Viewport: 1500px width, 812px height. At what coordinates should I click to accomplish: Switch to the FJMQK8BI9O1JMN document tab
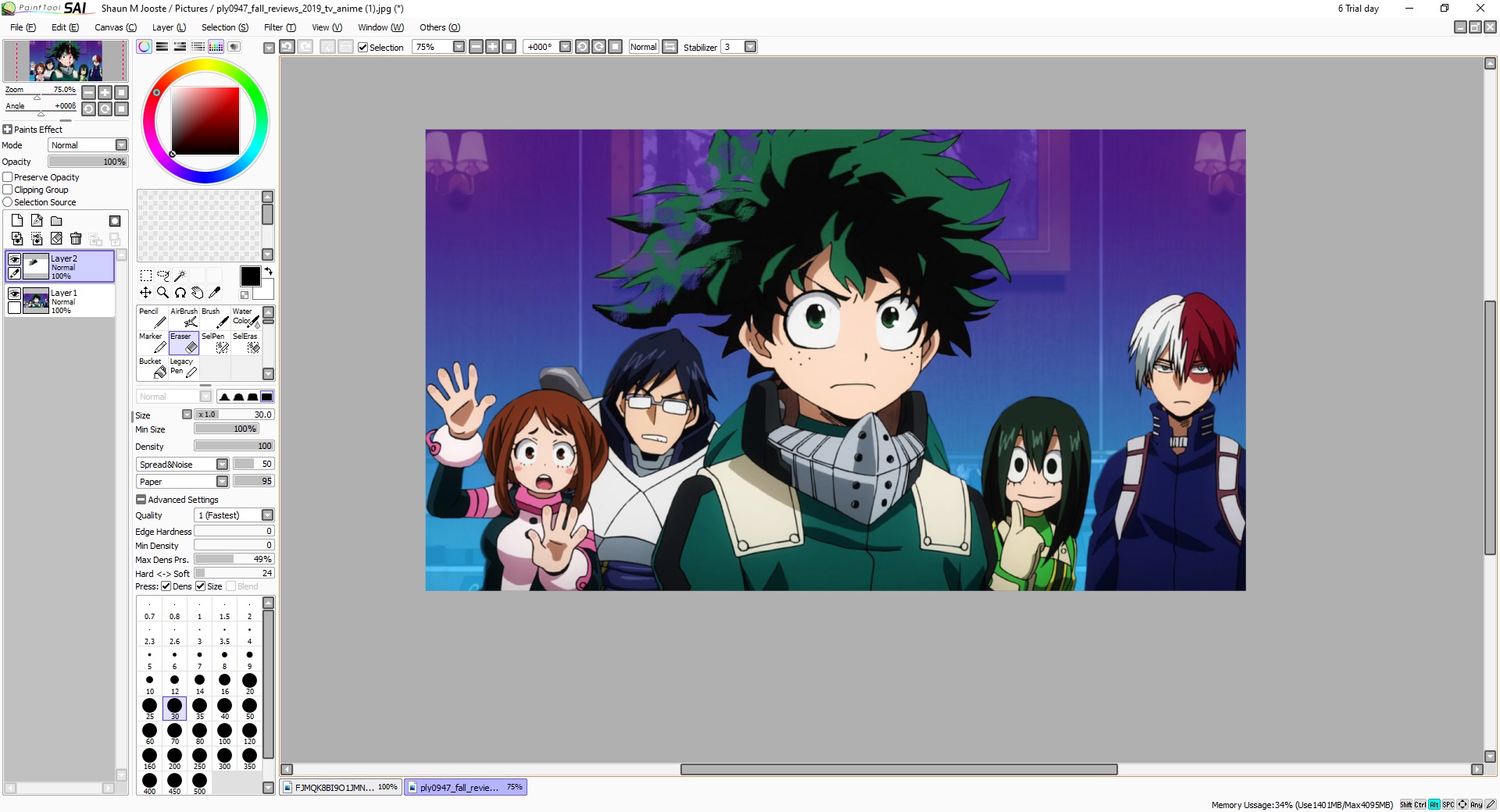pyautogui.click(x=341, y=787)
